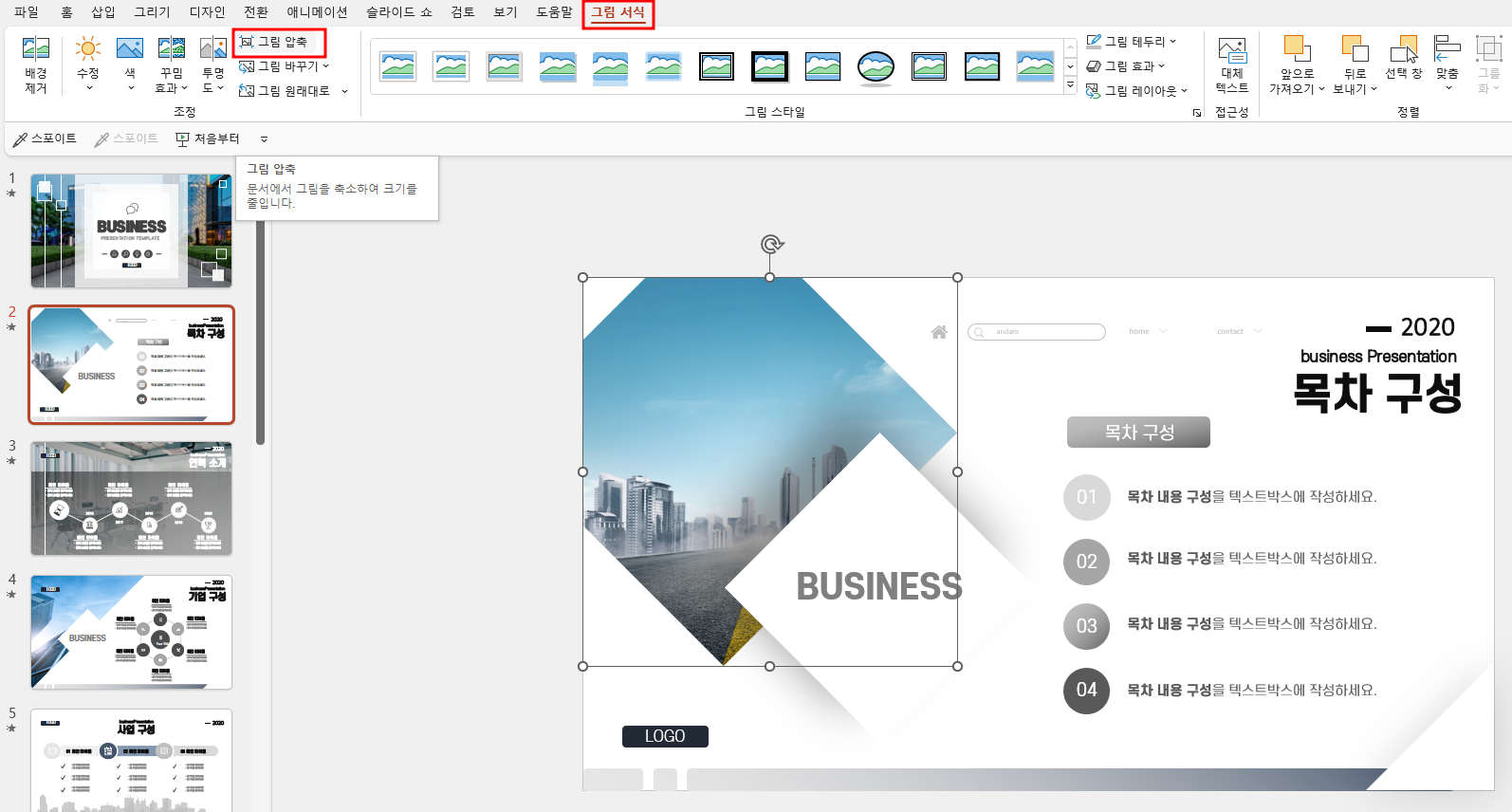Open 그림 효과 picture effects dropdown

point(1125,66)
